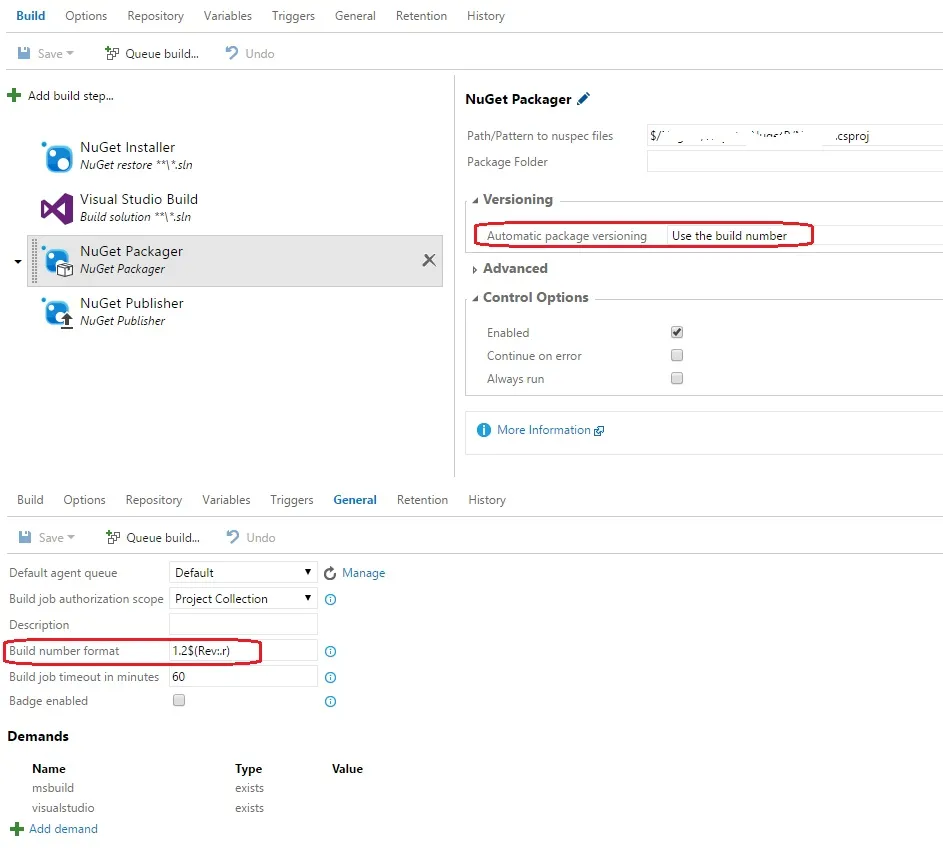This screenshot has height=848, width=943.
Task: Open the Default agent queue dropdown
Action: pyautogui.click(x=243, y=573)
